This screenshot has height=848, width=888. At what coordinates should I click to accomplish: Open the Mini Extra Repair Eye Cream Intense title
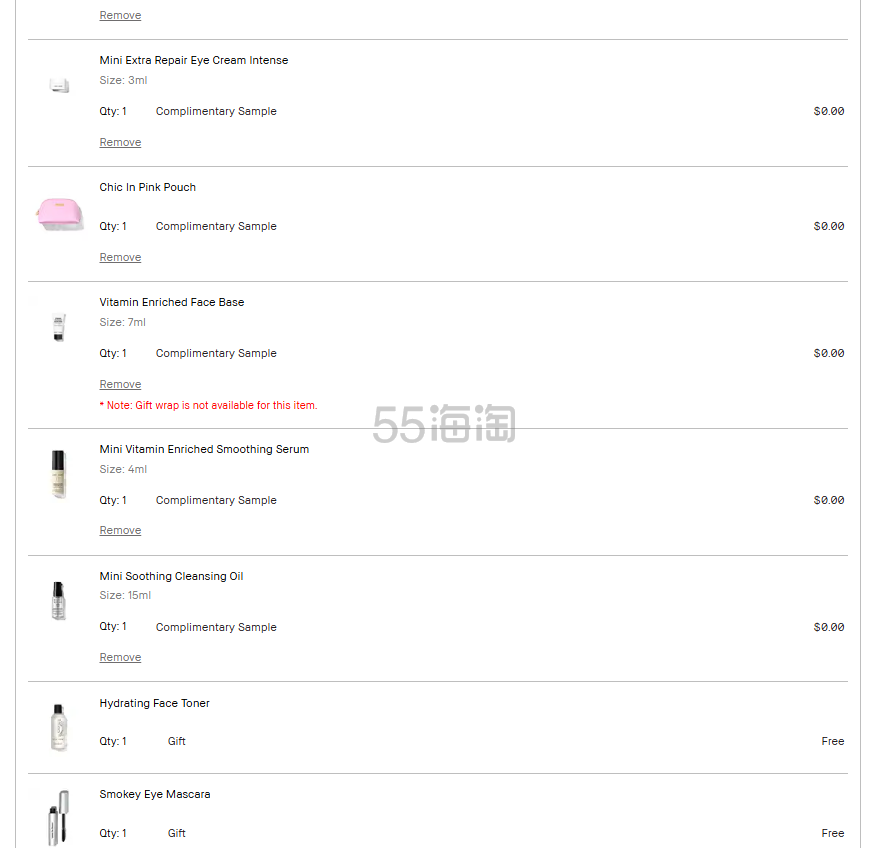193,61
